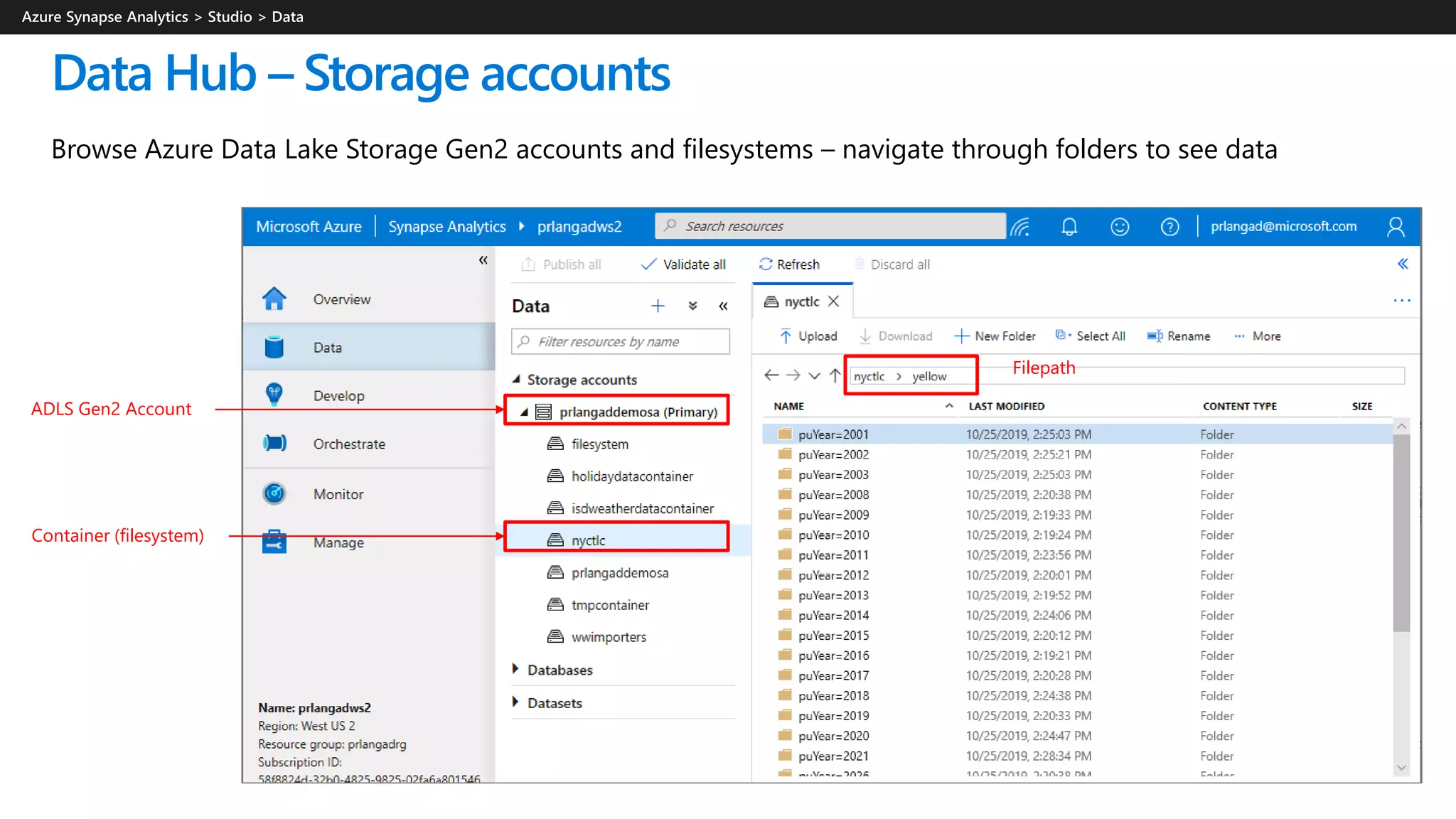Click the navigate back arrow

coord(771,375)
